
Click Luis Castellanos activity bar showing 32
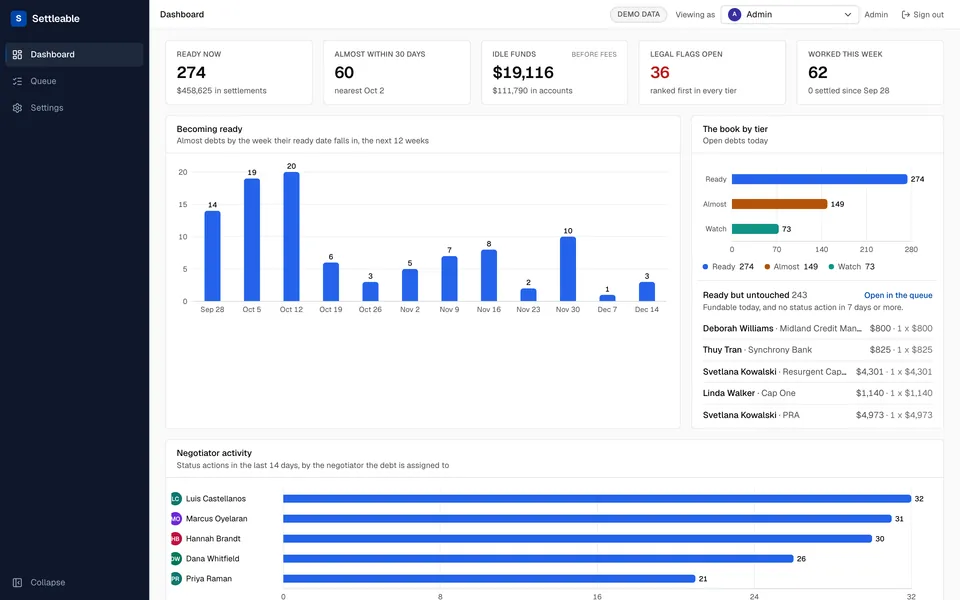point(597,498)
